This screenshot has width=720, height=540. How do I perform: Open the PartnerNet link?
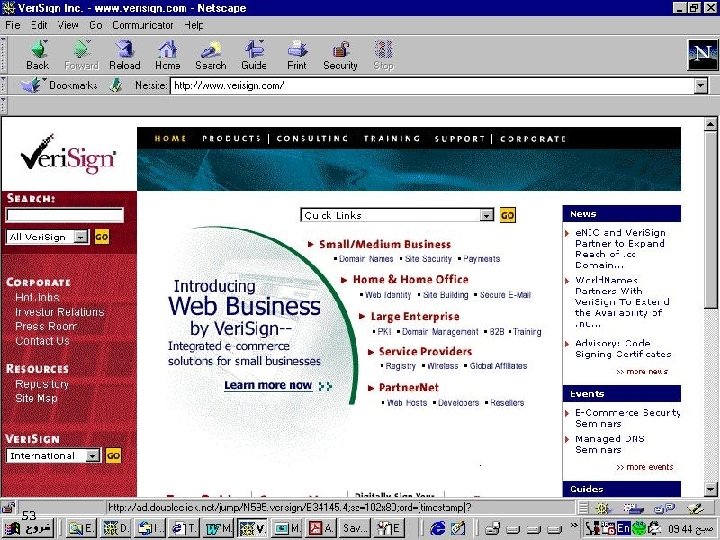tap(409, 388)
